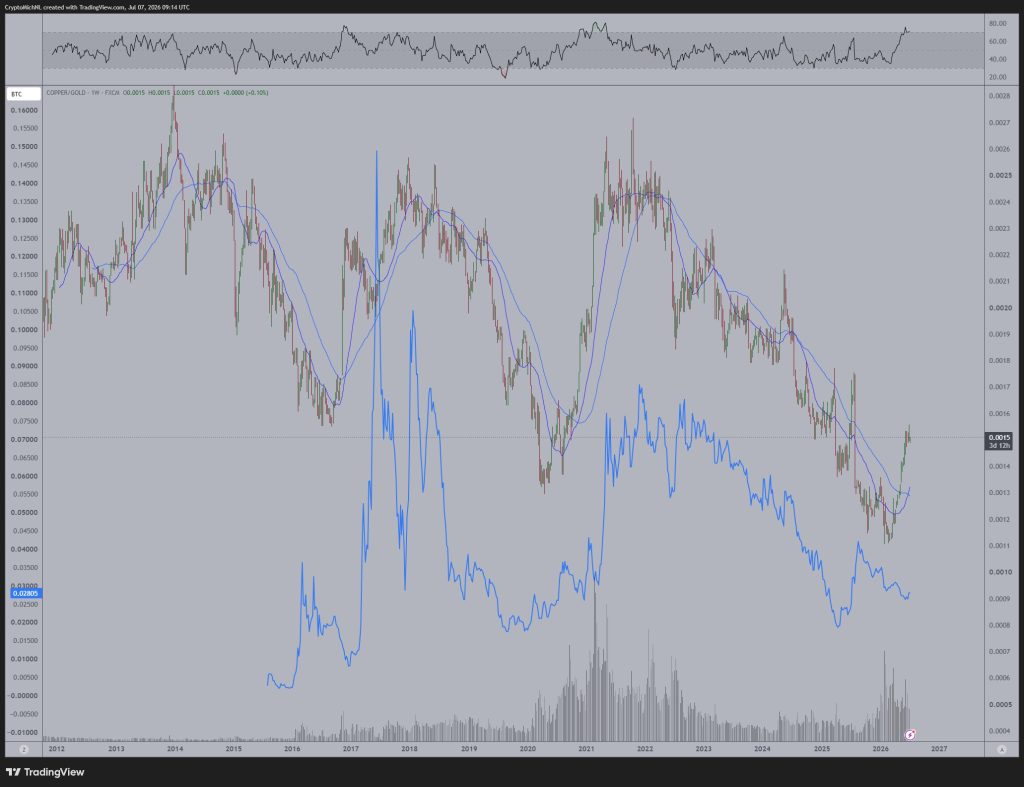Click the 2017 year label
Screen dimensions: 1024x787
tap(351, 749)
